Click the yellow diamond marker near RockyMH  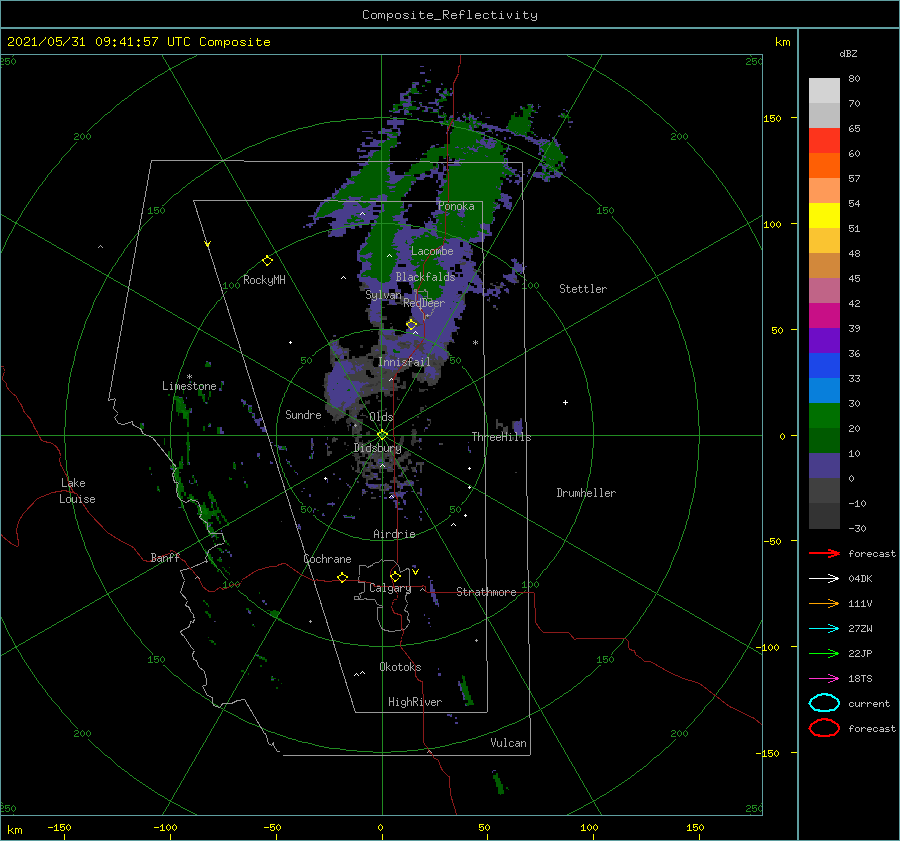click(x=267, y=261)
